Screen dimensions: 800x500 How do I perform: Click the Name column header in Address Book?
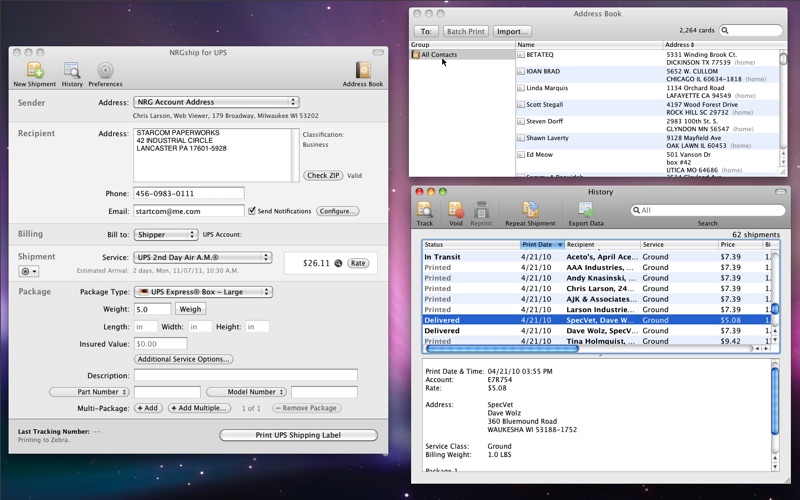pyautogui.click(x=589, y=45)
